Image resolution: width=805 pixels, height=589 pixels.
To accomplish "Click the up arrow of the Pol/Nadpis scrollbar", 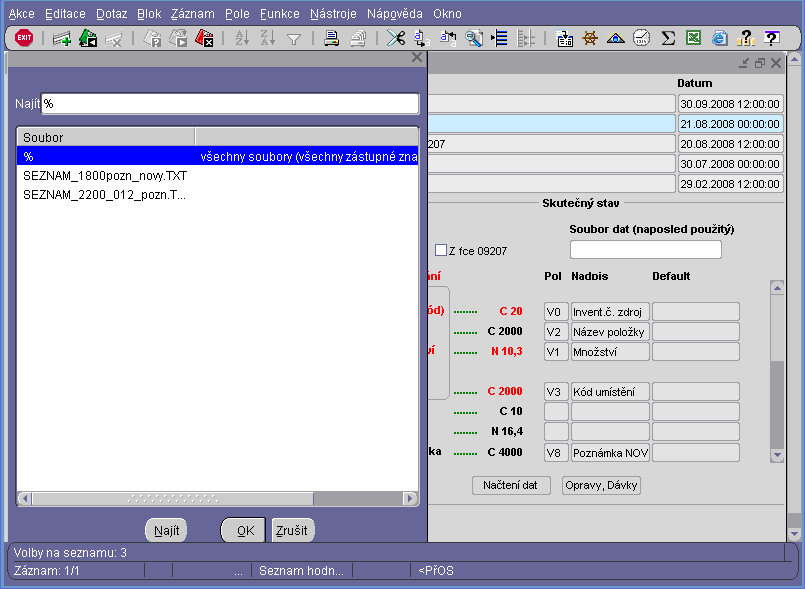I will click(777, 288).
